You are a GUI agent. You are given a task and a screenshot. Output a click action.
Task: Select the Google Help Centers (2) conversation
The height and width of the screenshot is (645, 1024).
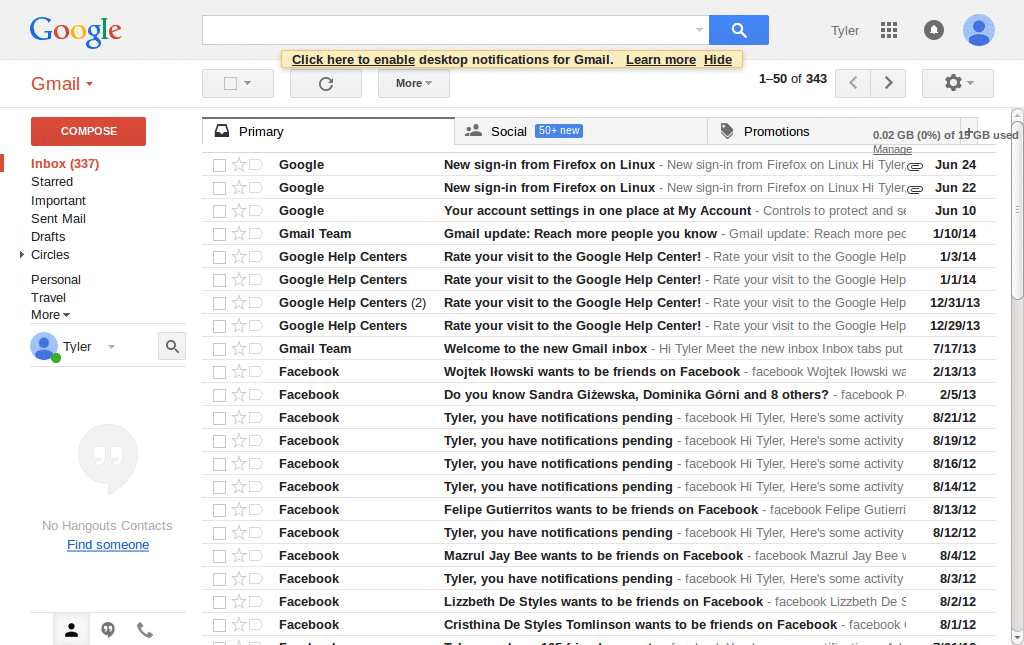[x=219, y=303]
